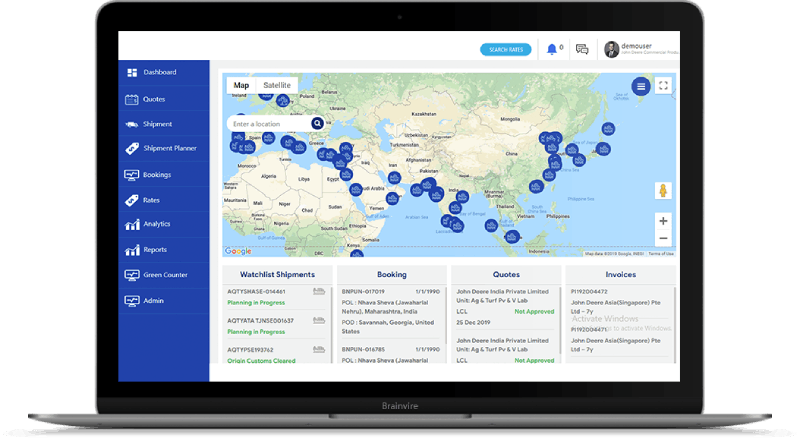Viewport: 800px width, 438px height.
Task: Open the demouser profile menu
Action: point(640,49)
